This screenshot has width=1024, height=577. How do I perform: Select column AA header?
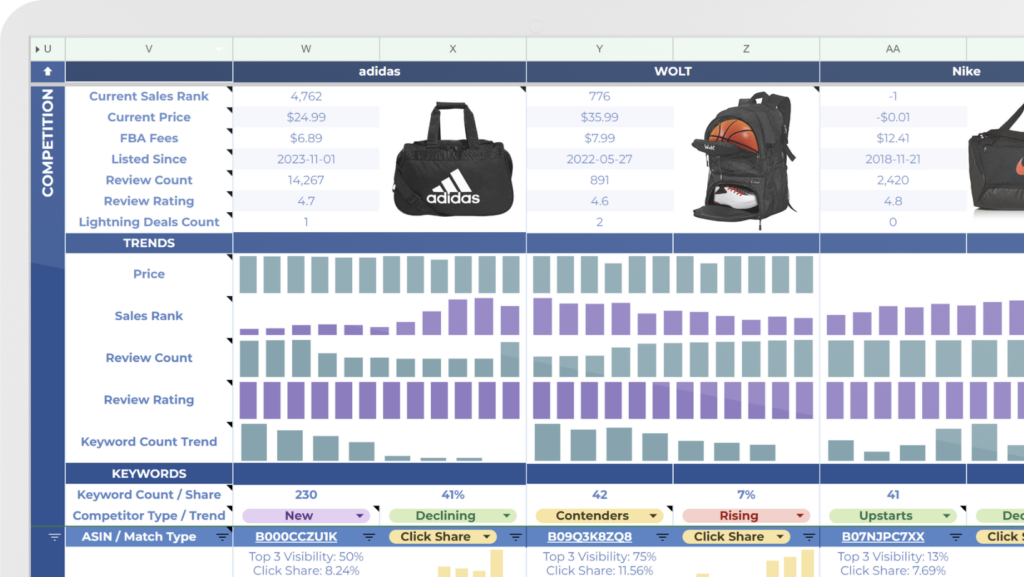[x=892, y=49]
